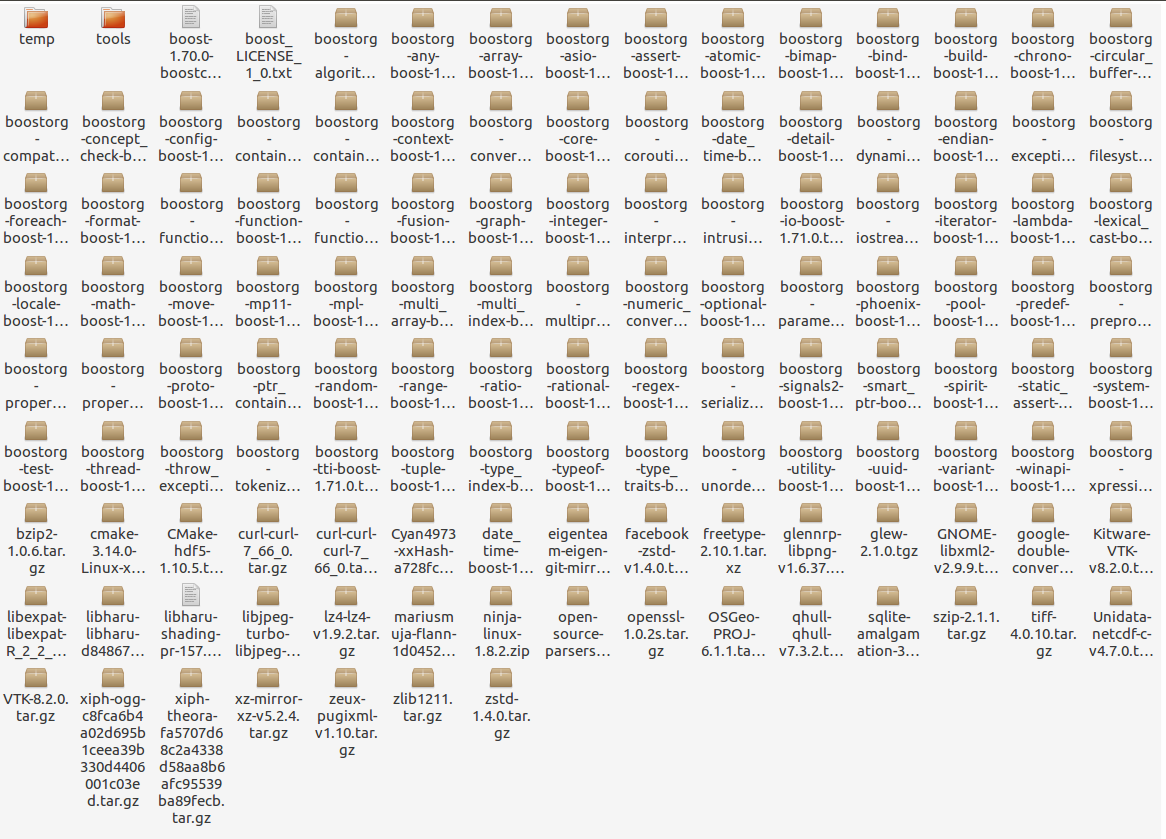This screenshot has width=1166, height=839.
Task: Click the long xiph-ogg-c8fca6b4... file name
Action: (x=113, y=750)
